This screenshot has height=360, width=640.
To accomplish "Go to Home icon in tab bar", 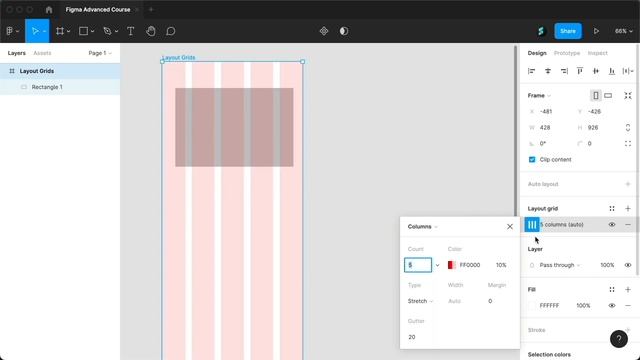I will pyautogui.click(x=49, y=9).
